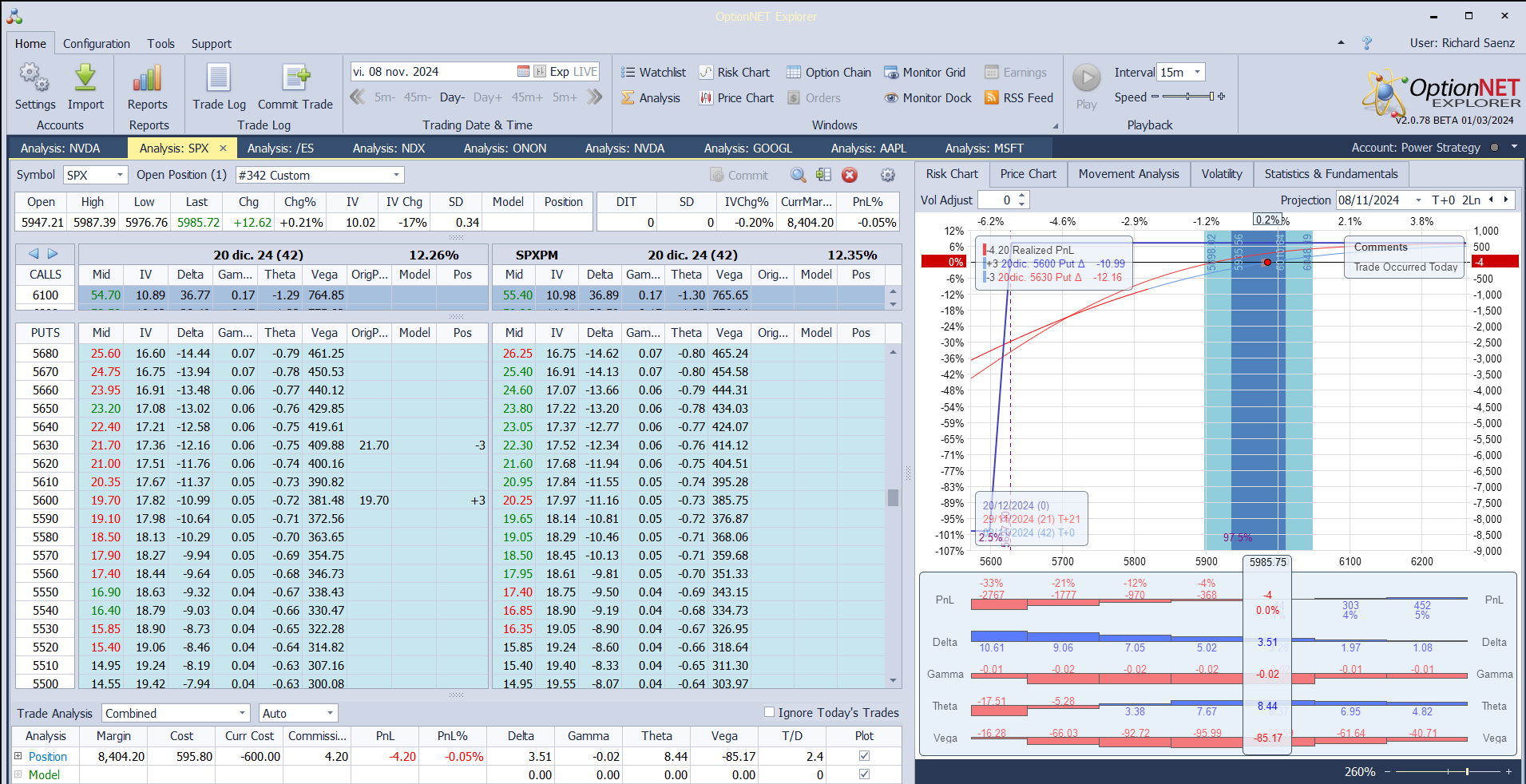Open the Movement Analysis tab
This screenshot has height=784, width=1526.
click(x=1128, y=174)
